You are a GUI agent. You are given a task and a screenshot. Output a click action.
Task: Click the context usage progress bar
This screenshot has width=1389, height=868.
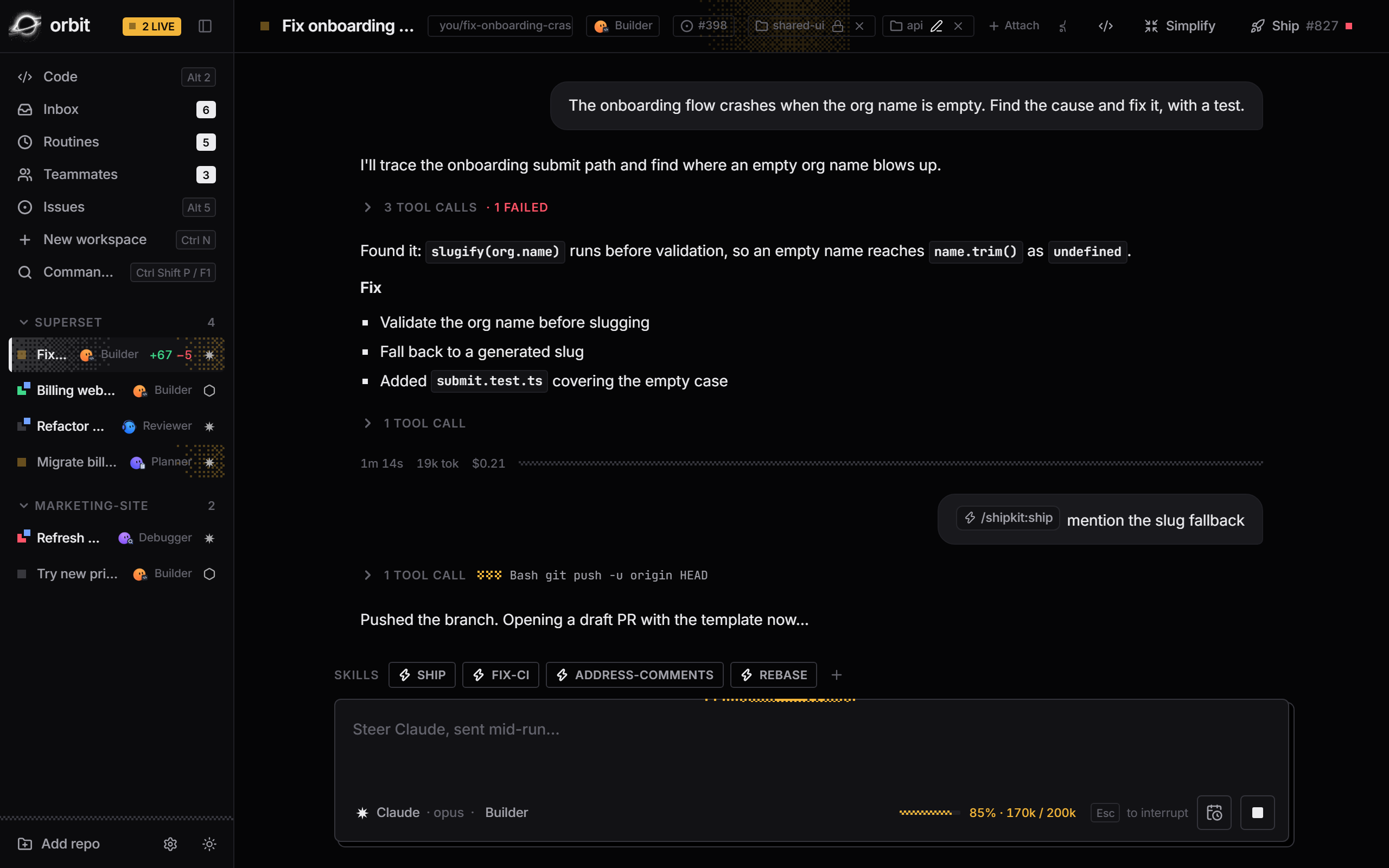point(929,812)
